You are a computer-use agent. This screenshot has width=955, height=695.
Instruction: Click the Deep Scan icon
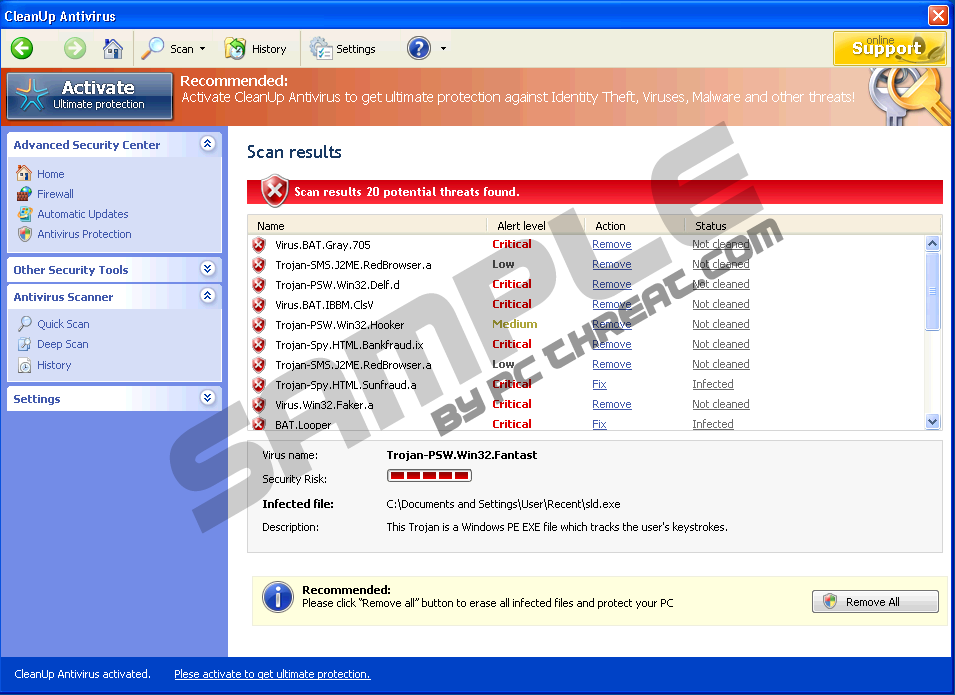[24, 344]
